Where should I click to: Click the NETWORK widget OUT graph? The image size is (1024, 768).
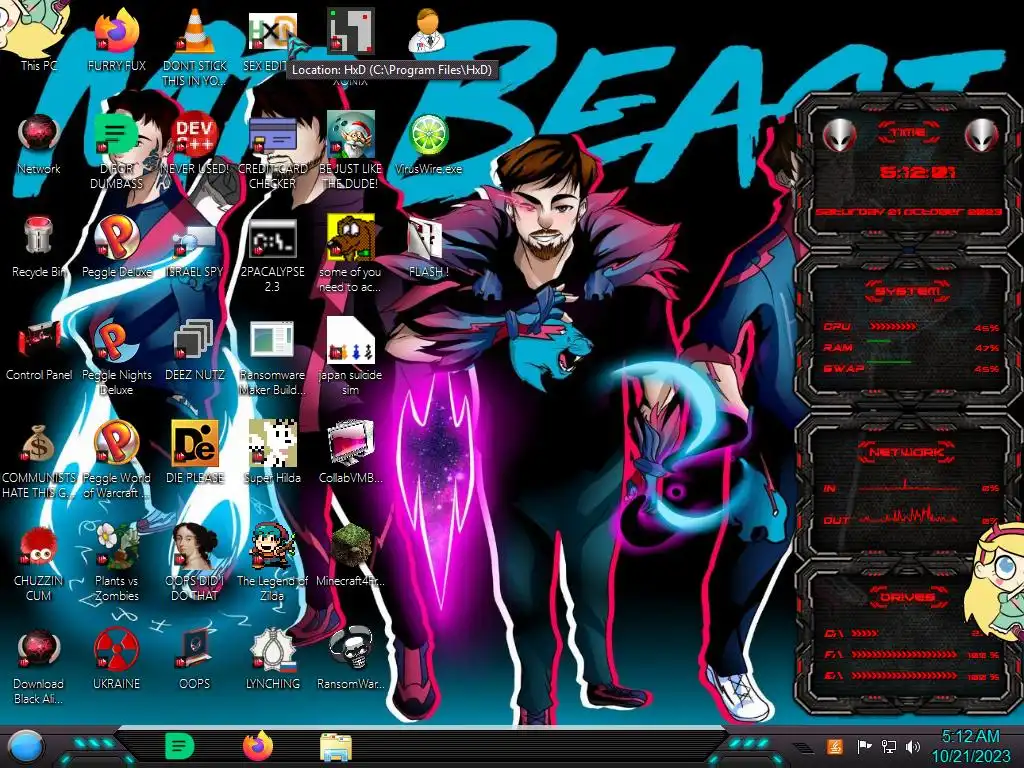(x=909, y=516)
